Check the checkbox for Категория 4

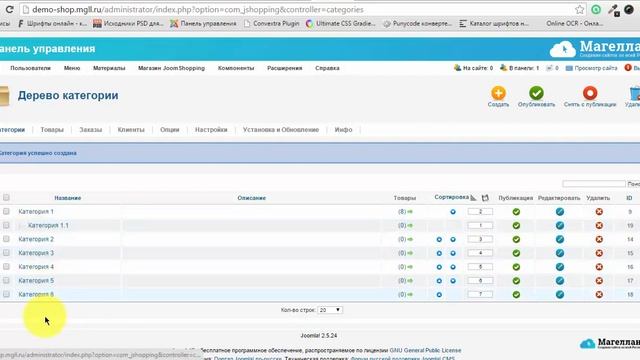click(6, 267)
